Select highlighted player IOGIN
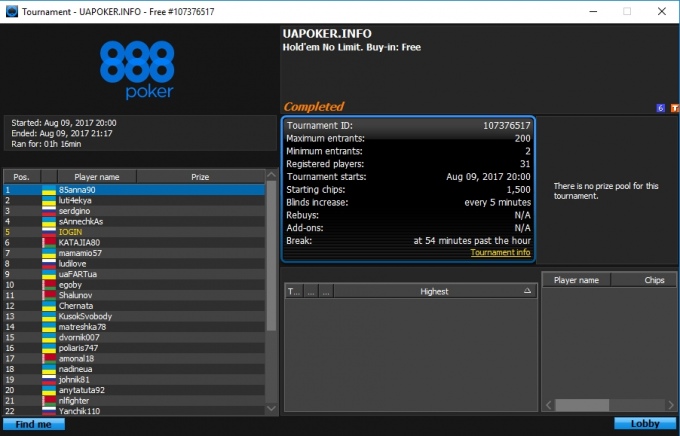Image resolution: width=680 pixels, height=436 pixels. pos(134,232)
